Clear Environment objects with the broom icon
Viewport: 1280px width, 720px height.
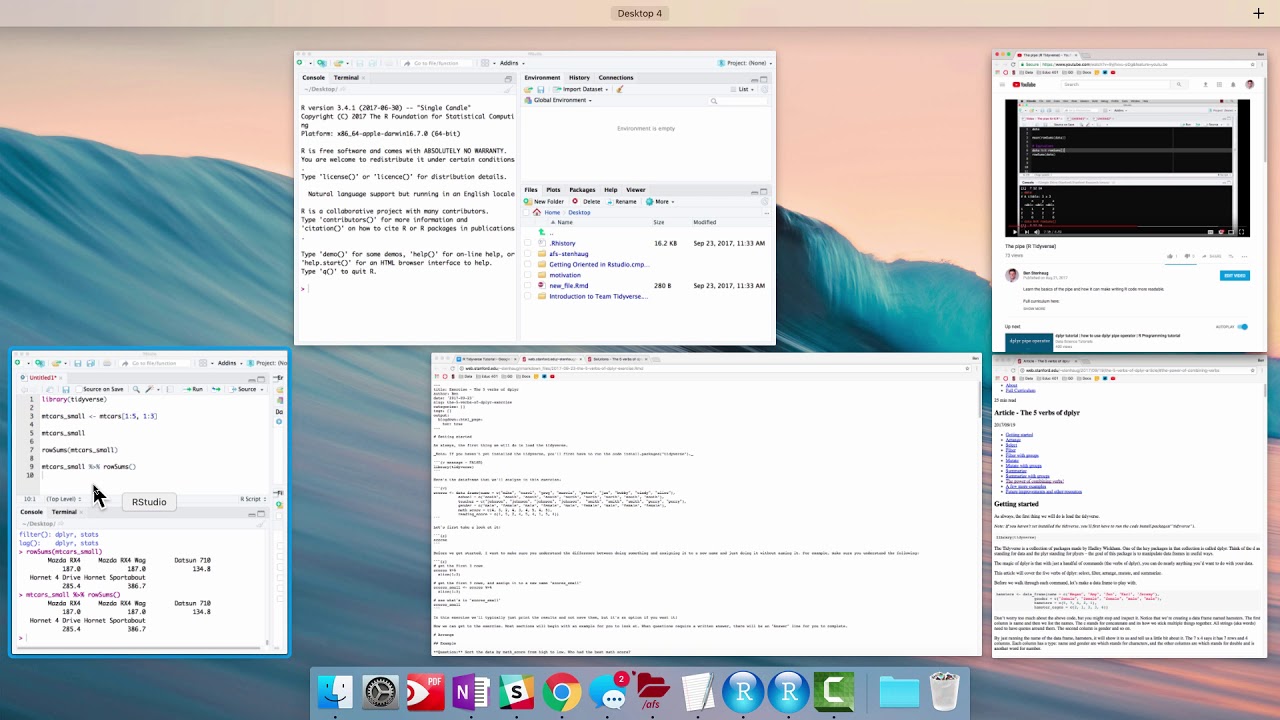(620, 89)
